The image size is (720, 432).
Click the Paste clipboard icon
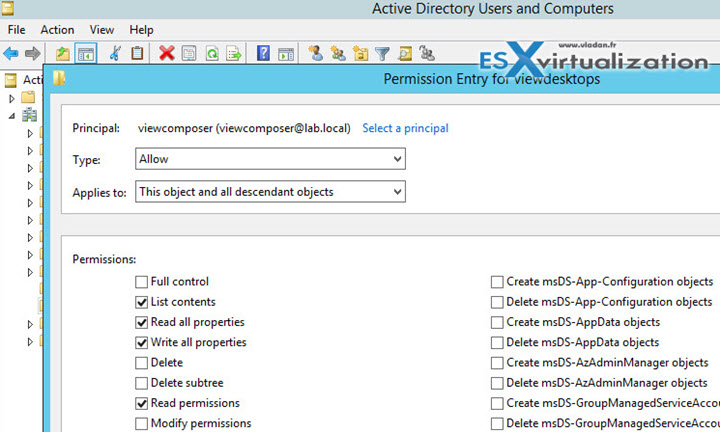pos(137,53)
